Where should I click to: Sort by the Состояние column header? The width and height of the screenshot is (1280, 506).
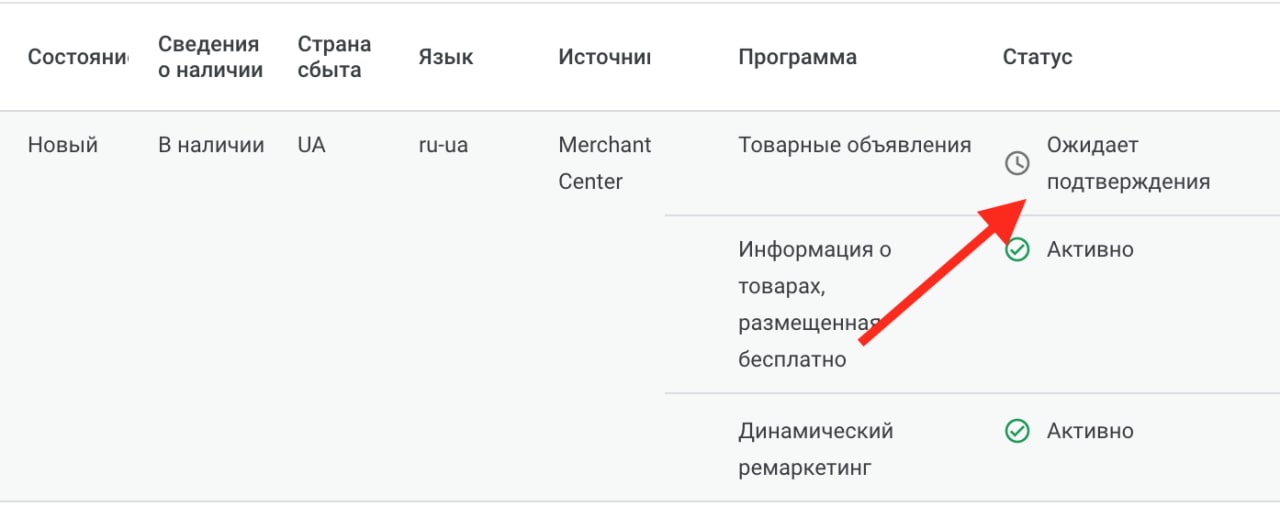(x=78, y=57)
